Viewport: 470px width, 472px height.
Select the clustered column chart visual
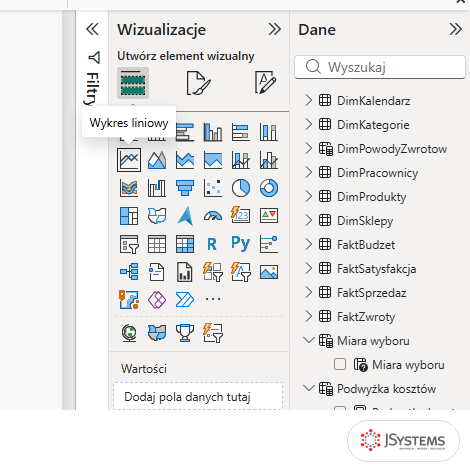pos(213,132)
